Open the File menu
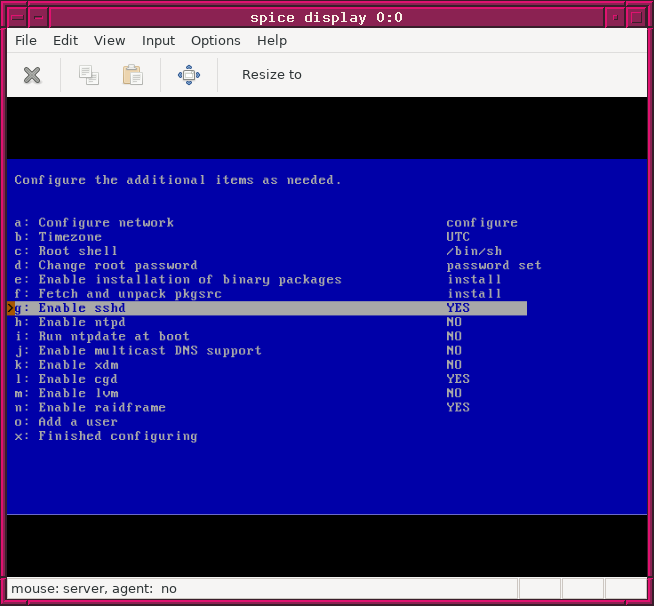The height and width of the screenshot is (606, 654). click(26, 41)
